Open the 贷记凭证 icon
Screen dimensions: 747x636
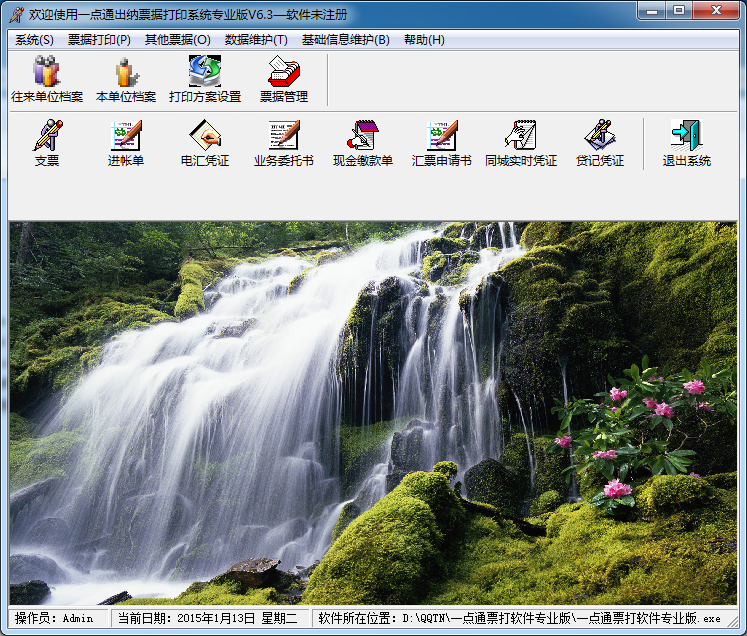[x=599, y=142]
